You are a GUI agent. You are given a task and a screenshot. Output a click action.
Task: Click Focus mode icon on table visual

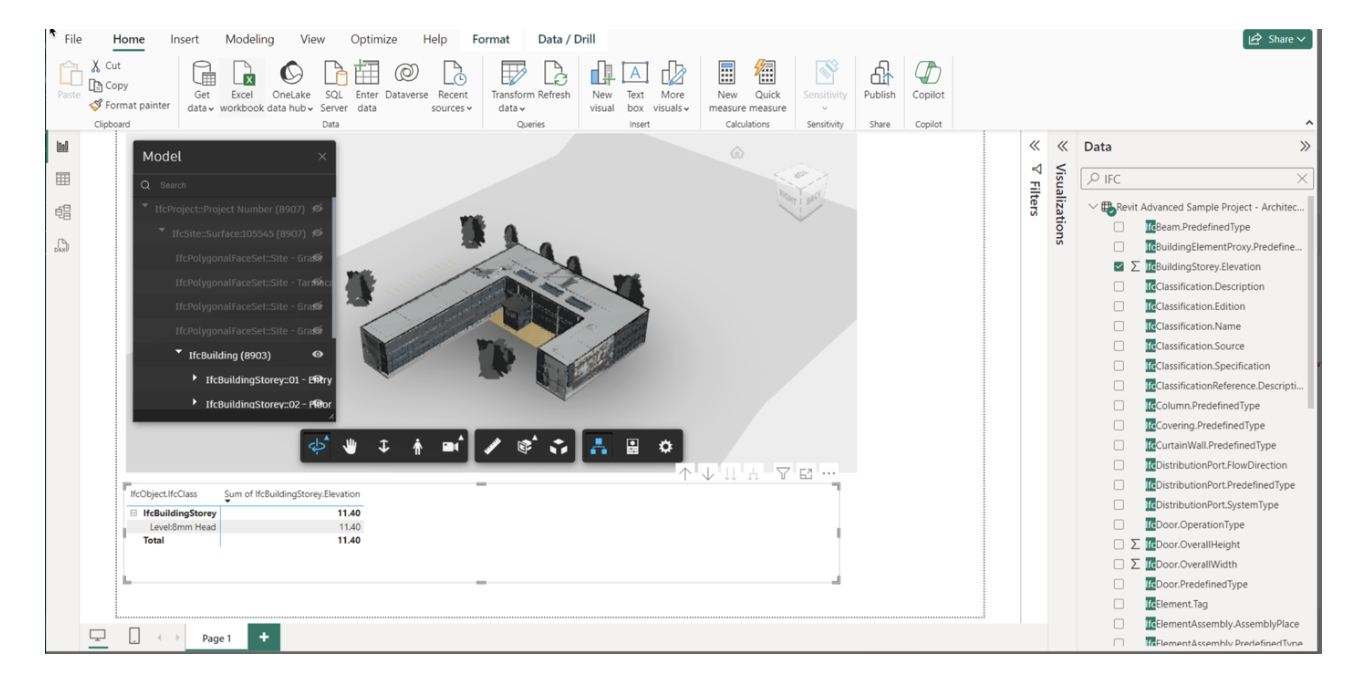pos(806,474)
